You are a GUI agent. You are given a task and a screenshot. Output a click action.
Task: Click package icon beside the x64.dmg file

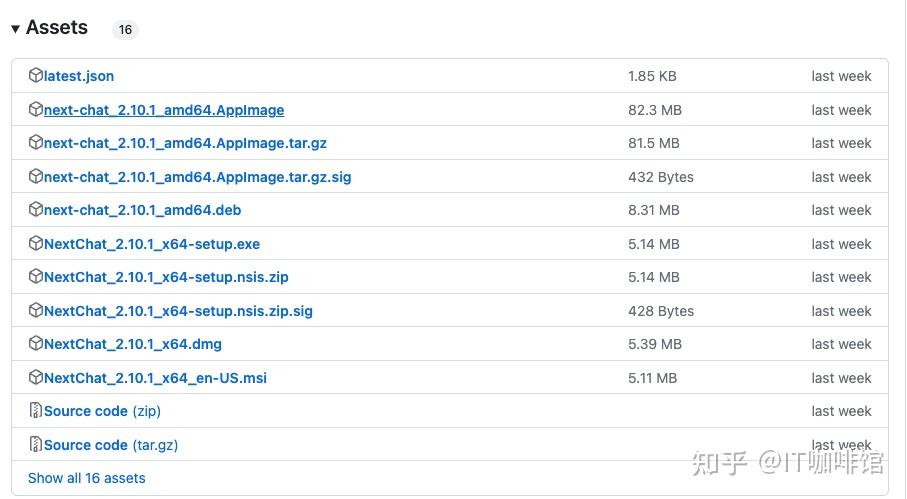pos(36,344)
